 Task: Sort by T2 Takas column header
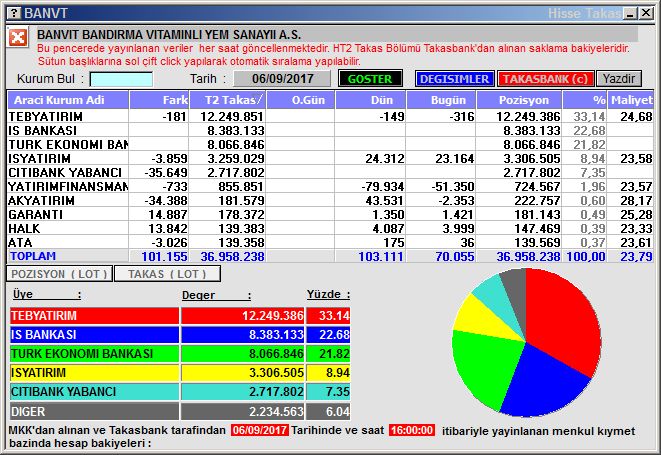(228, 100)
